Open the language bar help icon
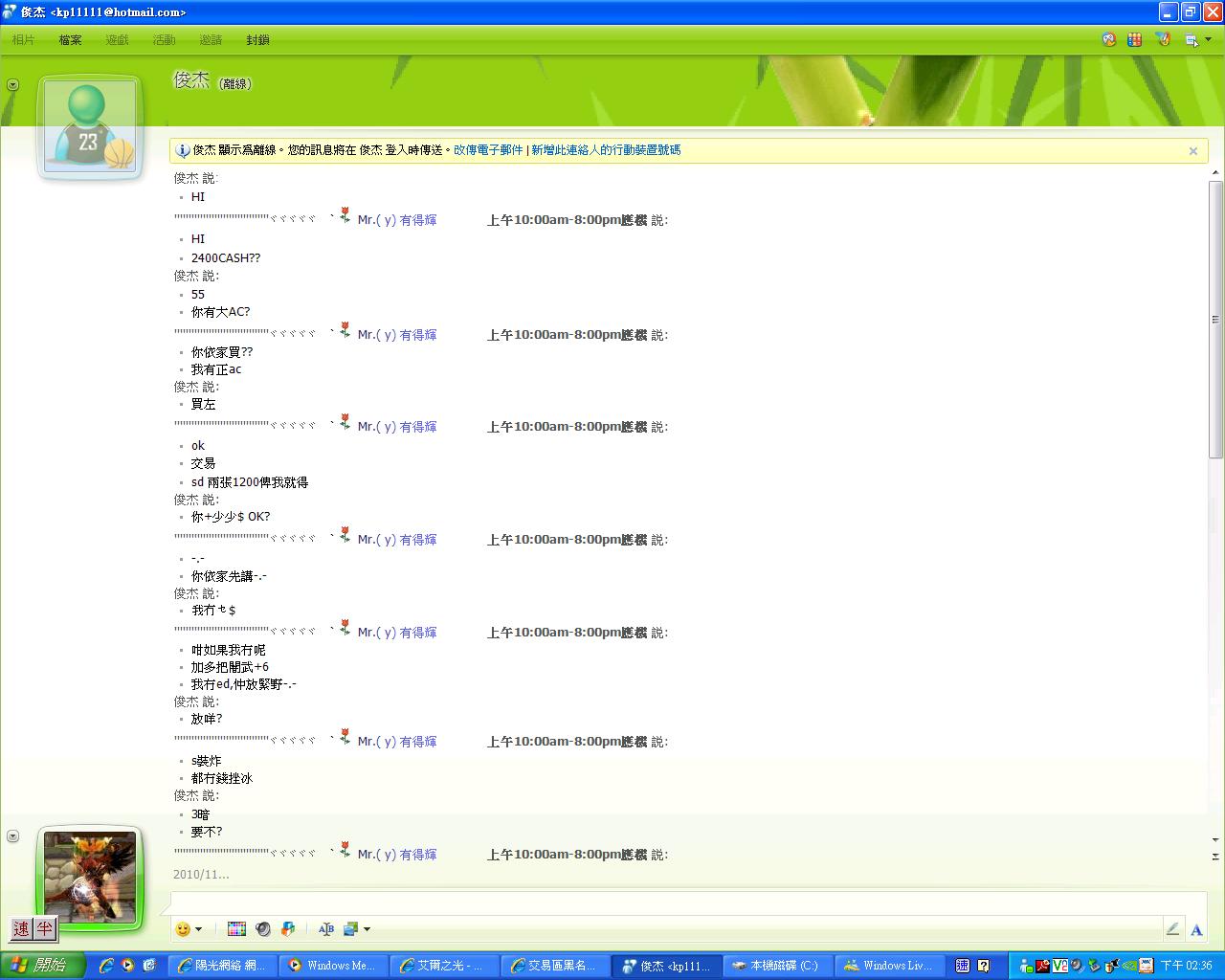The height and width of the screenshot is (980, 1225). 983,966
